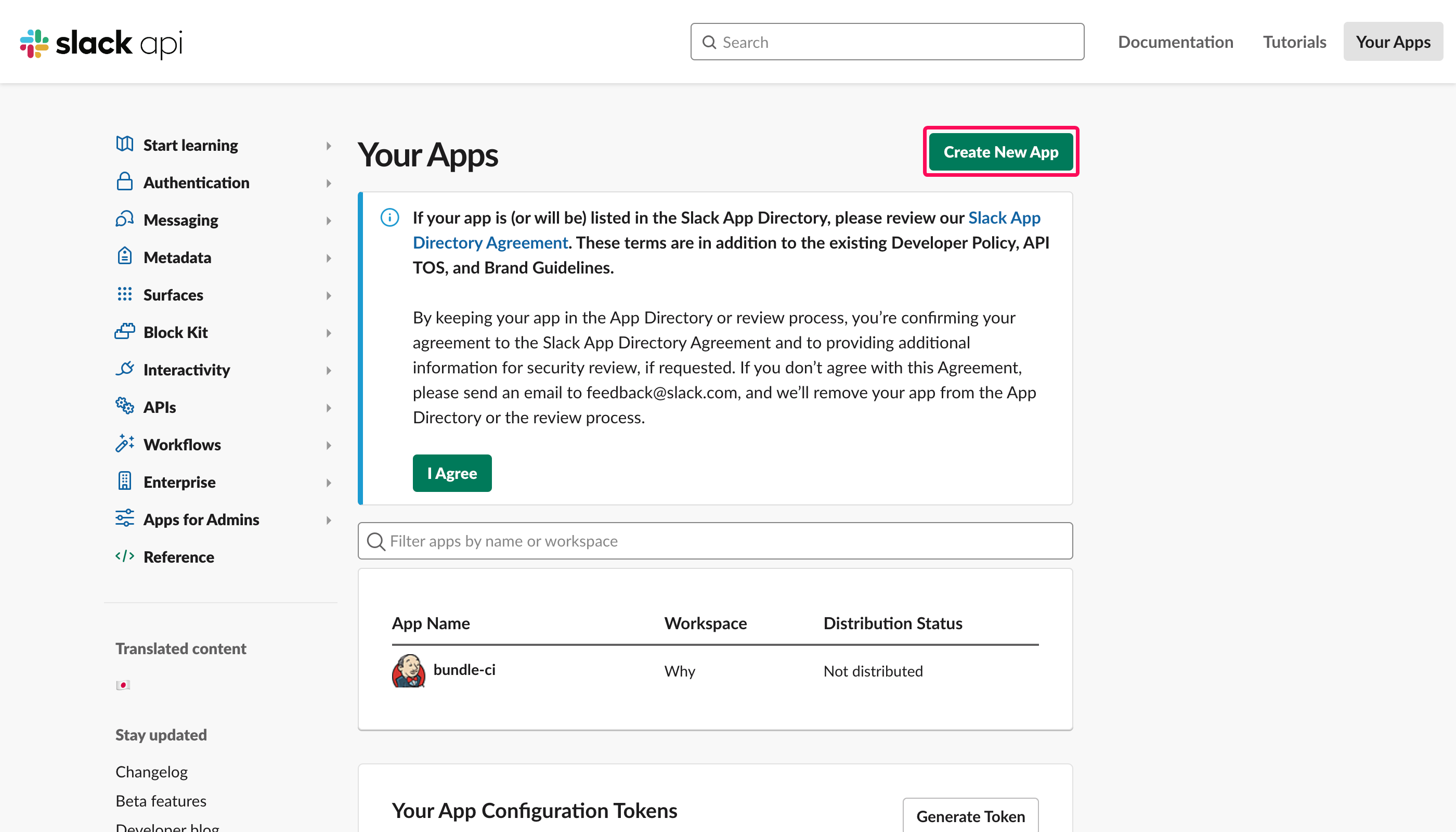Screen dimensions: 1456x832
Task: Click the I Agree button
Action: (x=451, y=473)
